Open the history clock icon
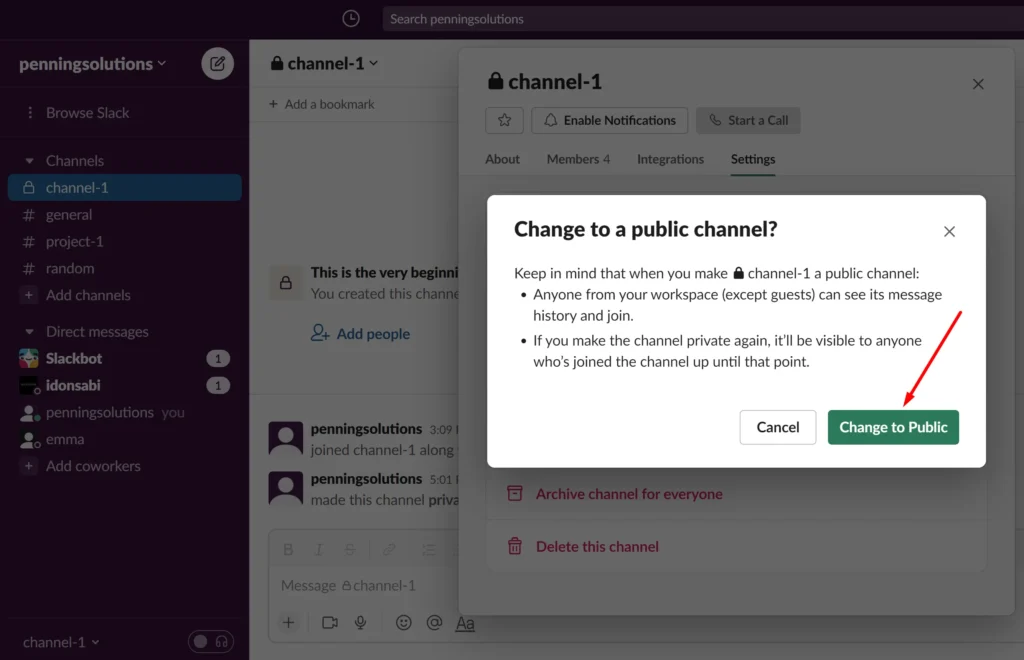Screen dimensions: 1024x660 tap(351, 18)
